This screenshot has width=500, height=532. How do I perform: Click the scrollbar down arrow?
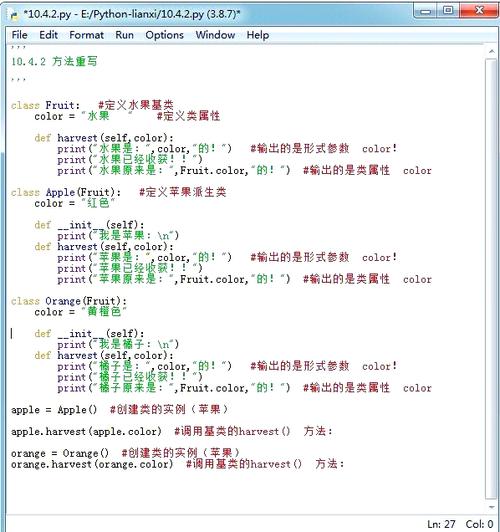tap(492, 508)
